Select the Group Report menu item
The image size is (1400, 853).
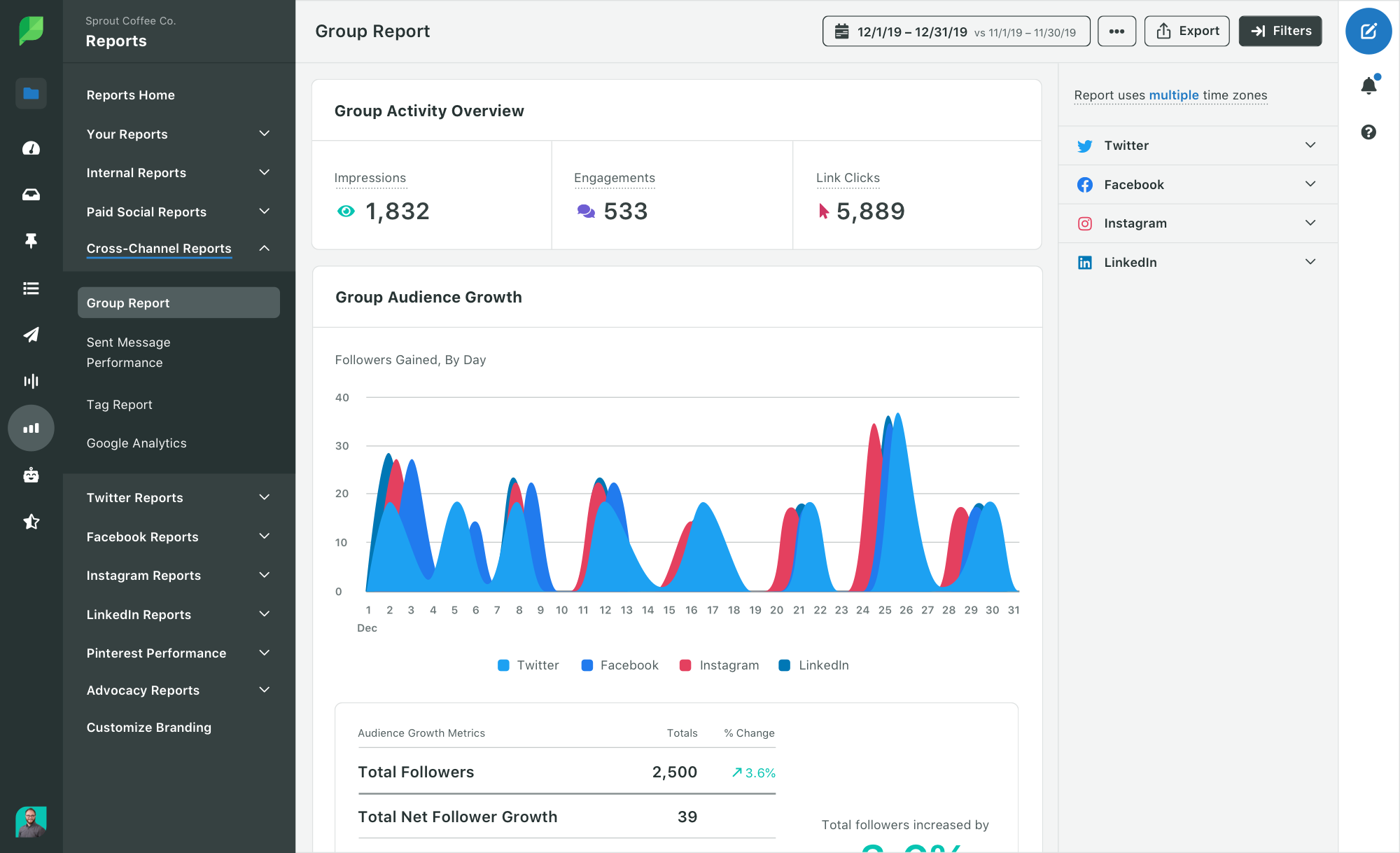(x=178, y=301)
